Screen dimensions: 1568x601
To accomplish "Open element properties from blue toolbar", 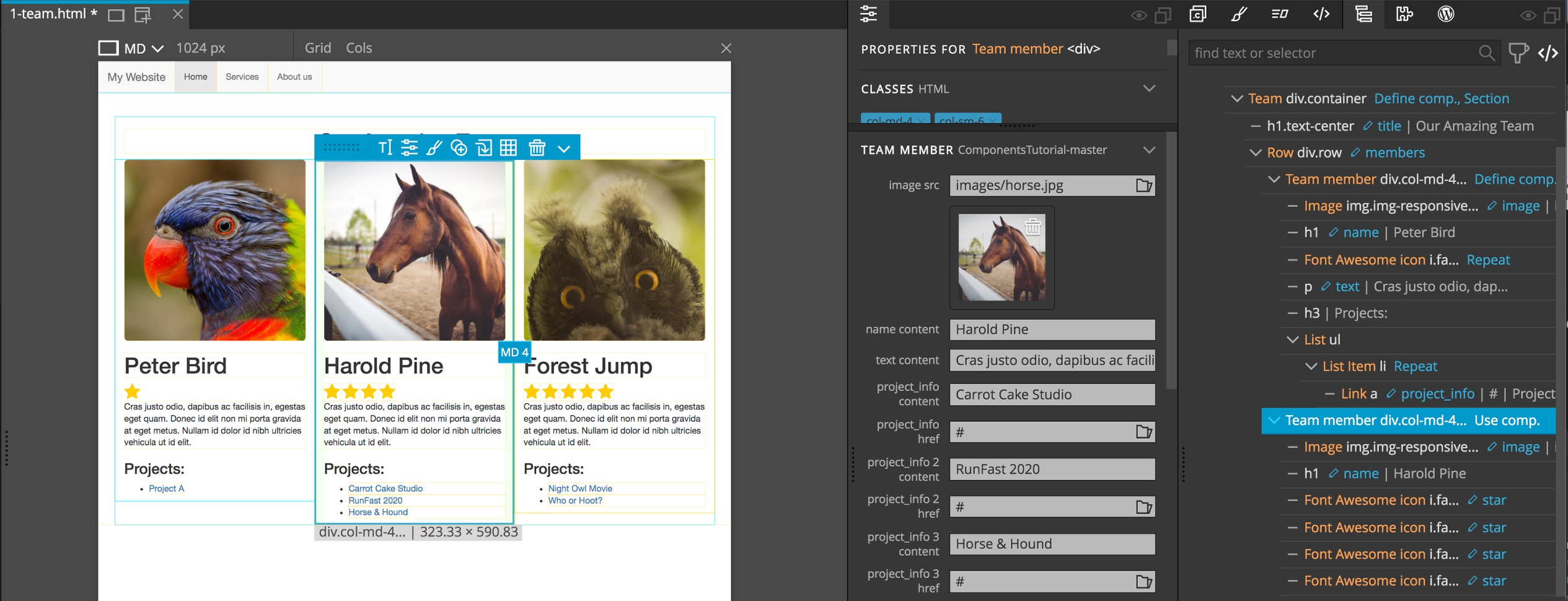I will (x=409, y=147).
